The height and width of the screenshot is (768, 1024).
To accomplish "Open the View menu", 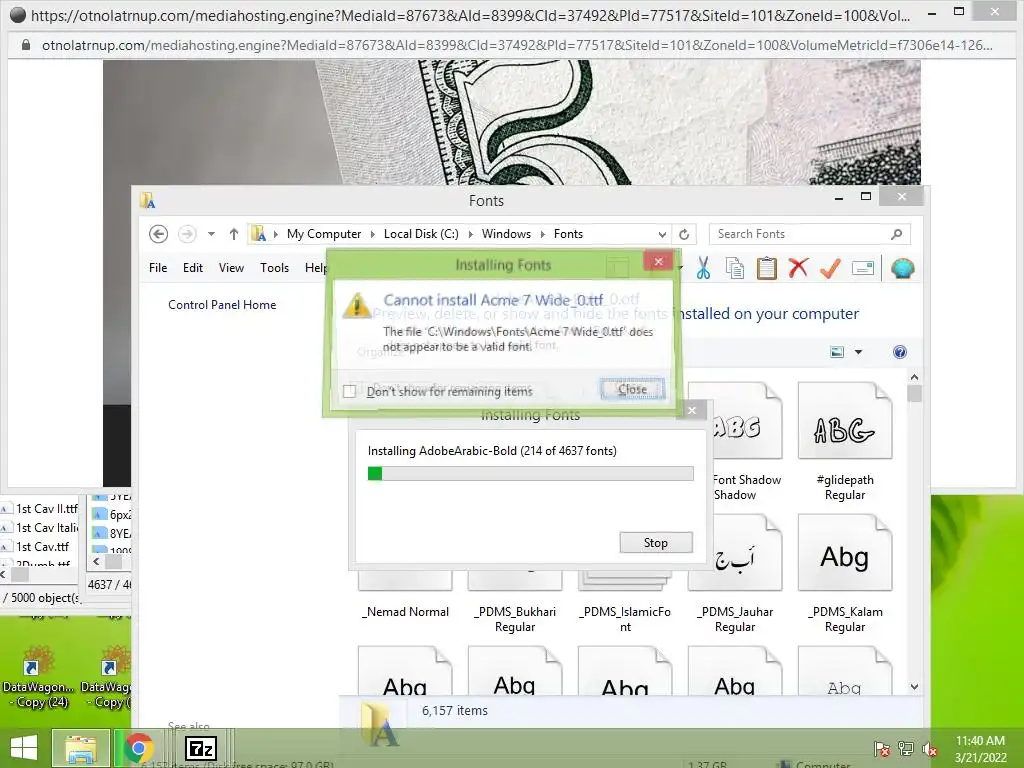I will coord(231,268).
